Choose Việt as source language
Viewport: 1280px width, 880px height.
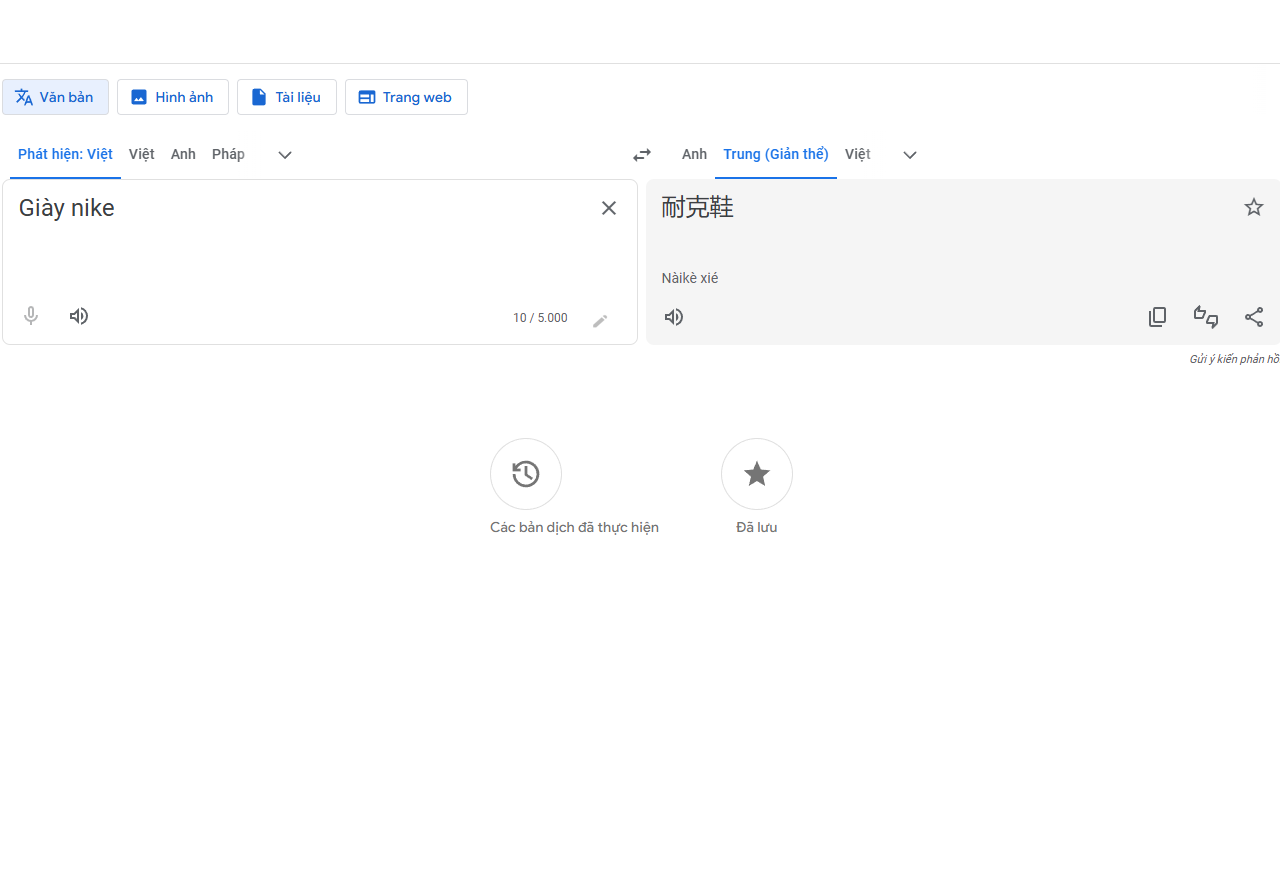pos(142,154)
